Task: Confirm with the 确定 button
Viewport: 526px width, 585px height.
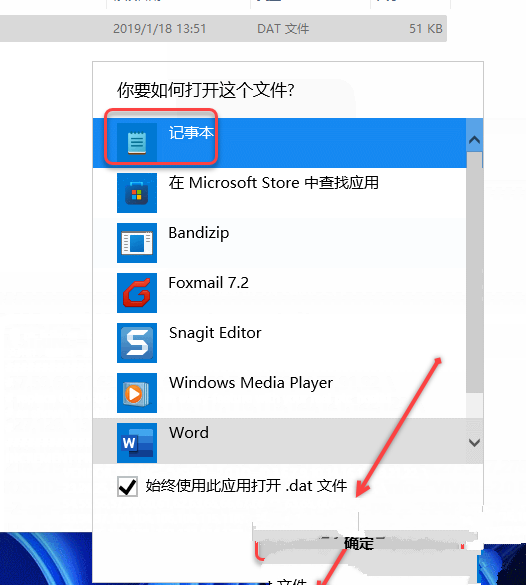Action: (359, 544)
